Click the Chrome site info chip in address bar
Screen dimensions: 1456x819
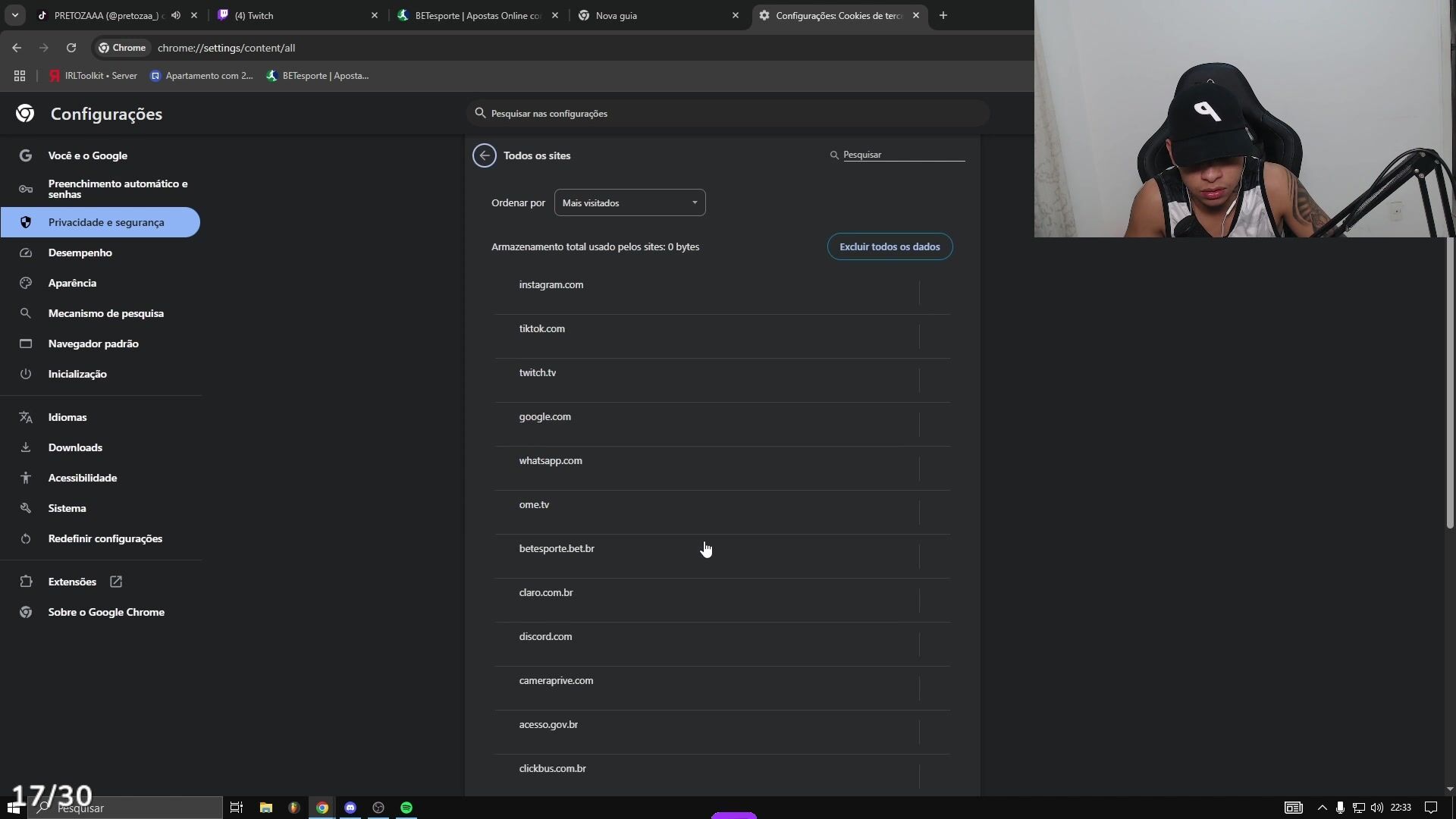pos(122,48)
